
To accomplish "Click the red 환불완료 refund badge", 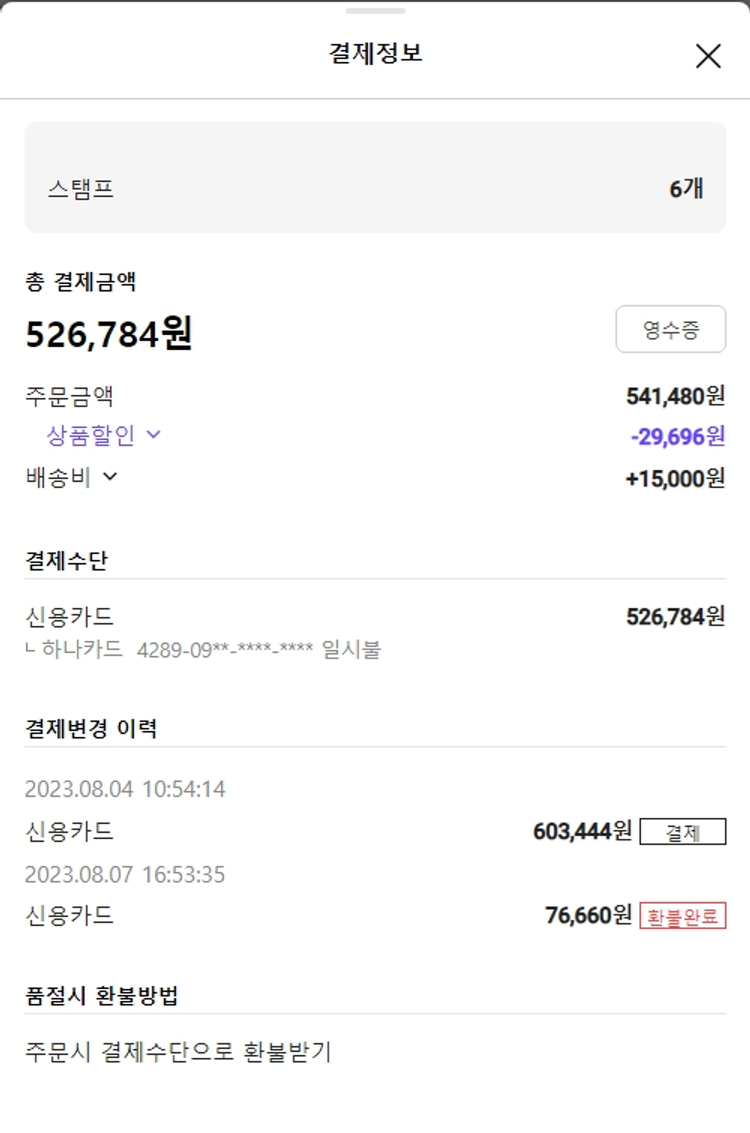I will tap(682, 916).
